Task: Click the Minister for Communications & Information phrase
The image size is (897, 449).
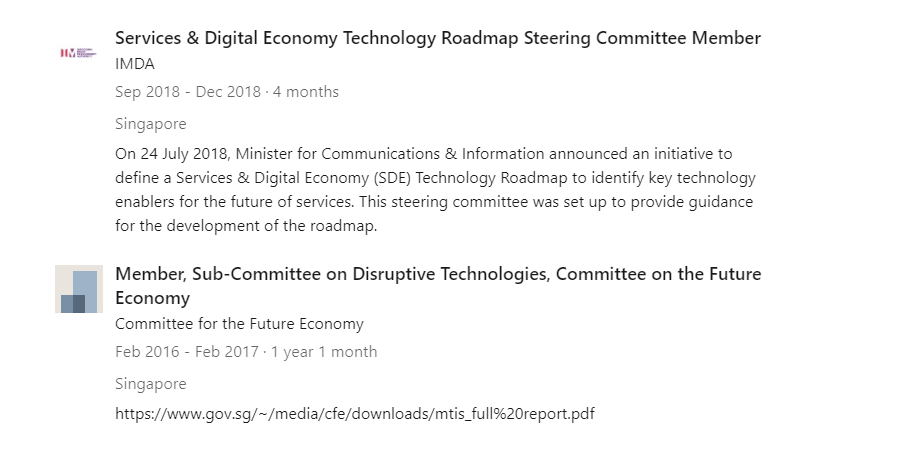Action: (390, 154)
